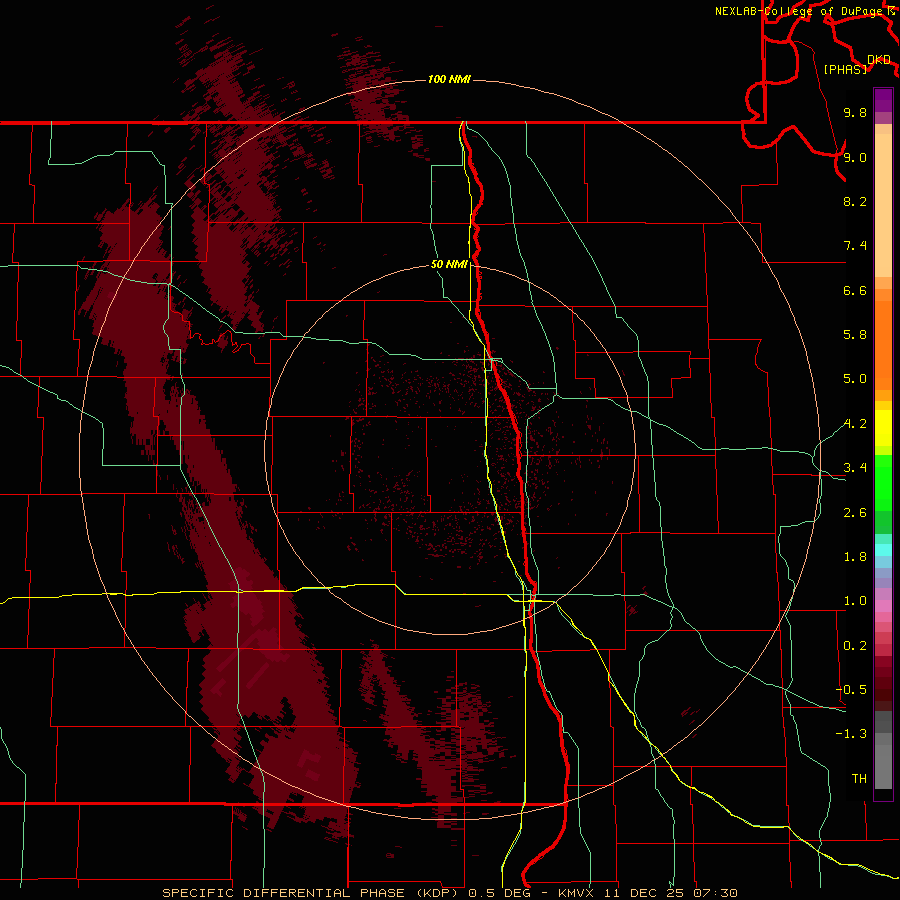Click the SPECIFIC DIFFERENTIAL PHASE caption text
900x900 pixels.
pyautogui.click(x=286, y=893)
